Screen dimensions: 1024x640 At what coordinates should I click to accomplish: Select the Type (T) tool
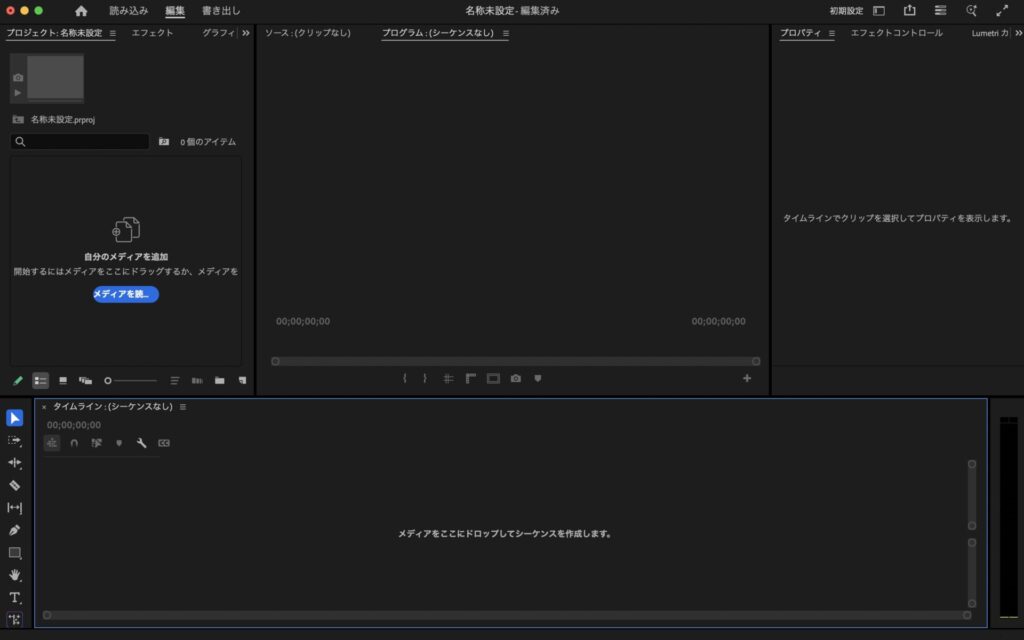click(x=14, y=597)
